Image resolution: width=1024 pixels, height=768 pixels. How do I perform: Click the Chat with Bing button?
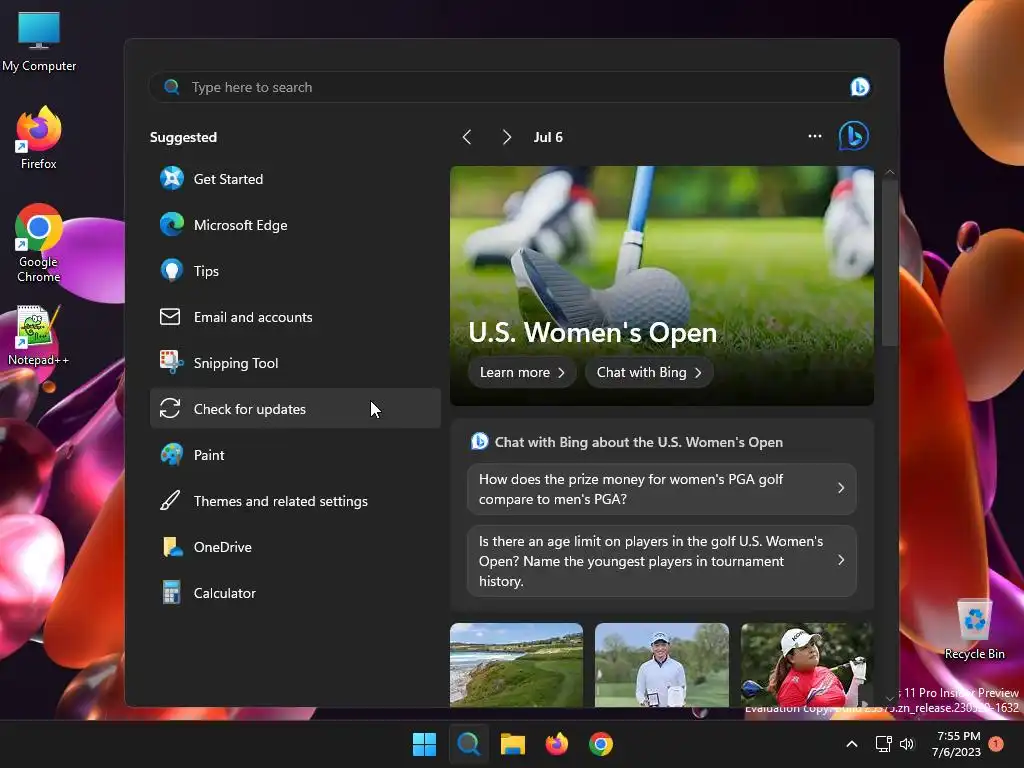click(x=649, y=372)
